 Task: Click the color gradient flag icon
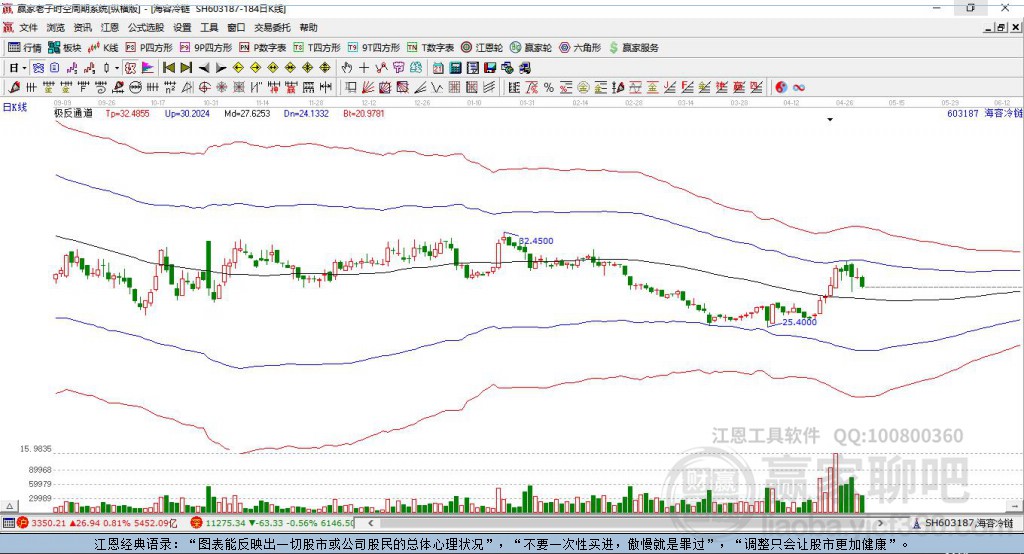coord(148,68)
